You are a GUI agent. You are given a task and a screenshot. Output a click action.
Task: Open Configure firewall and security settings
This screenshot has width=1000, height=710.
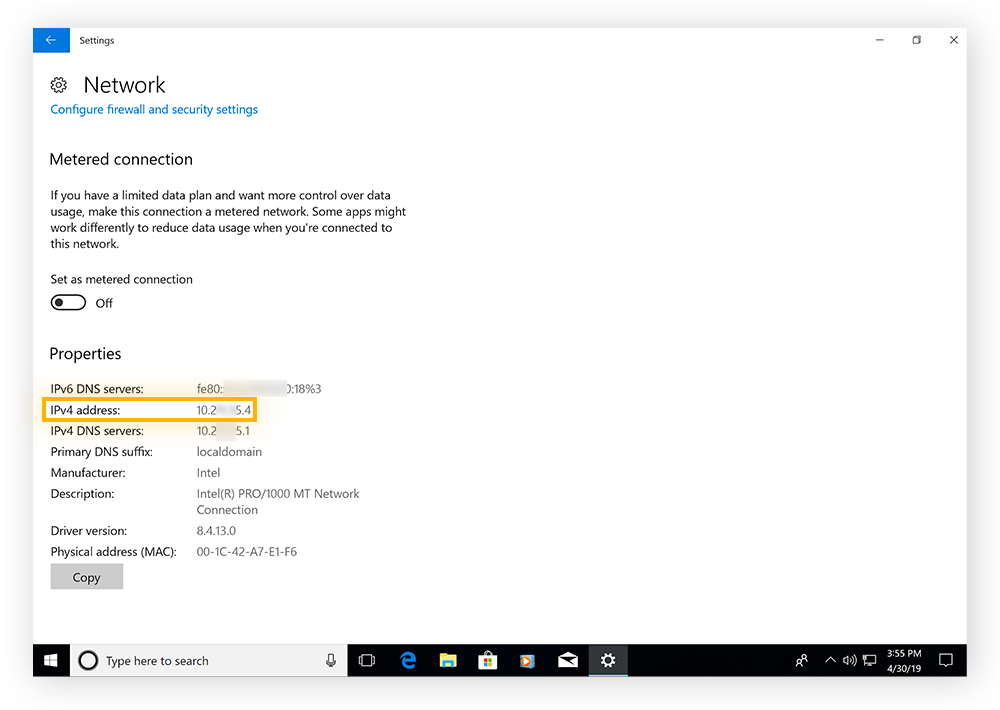tap(153, 109)
